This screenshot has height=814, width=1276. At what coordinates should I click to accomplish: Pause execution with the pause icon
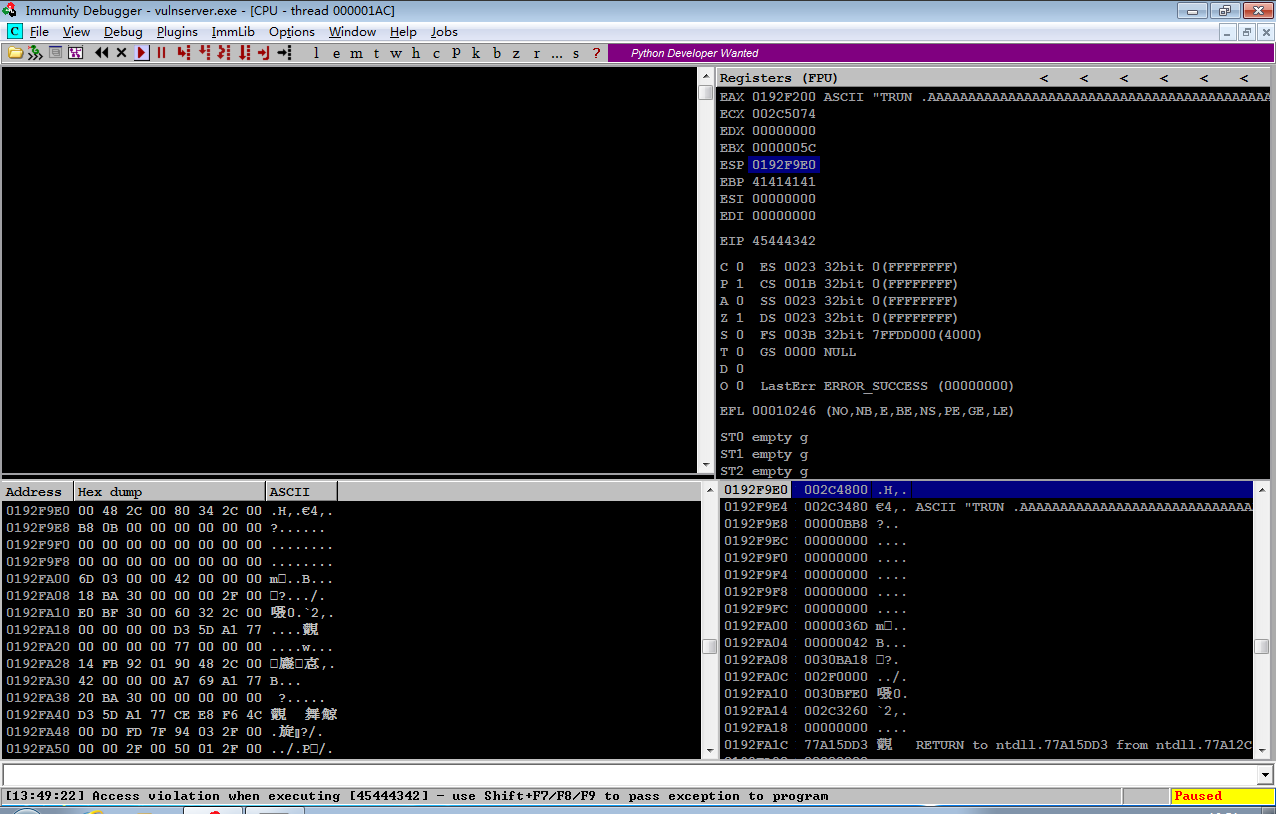point(161,53)
